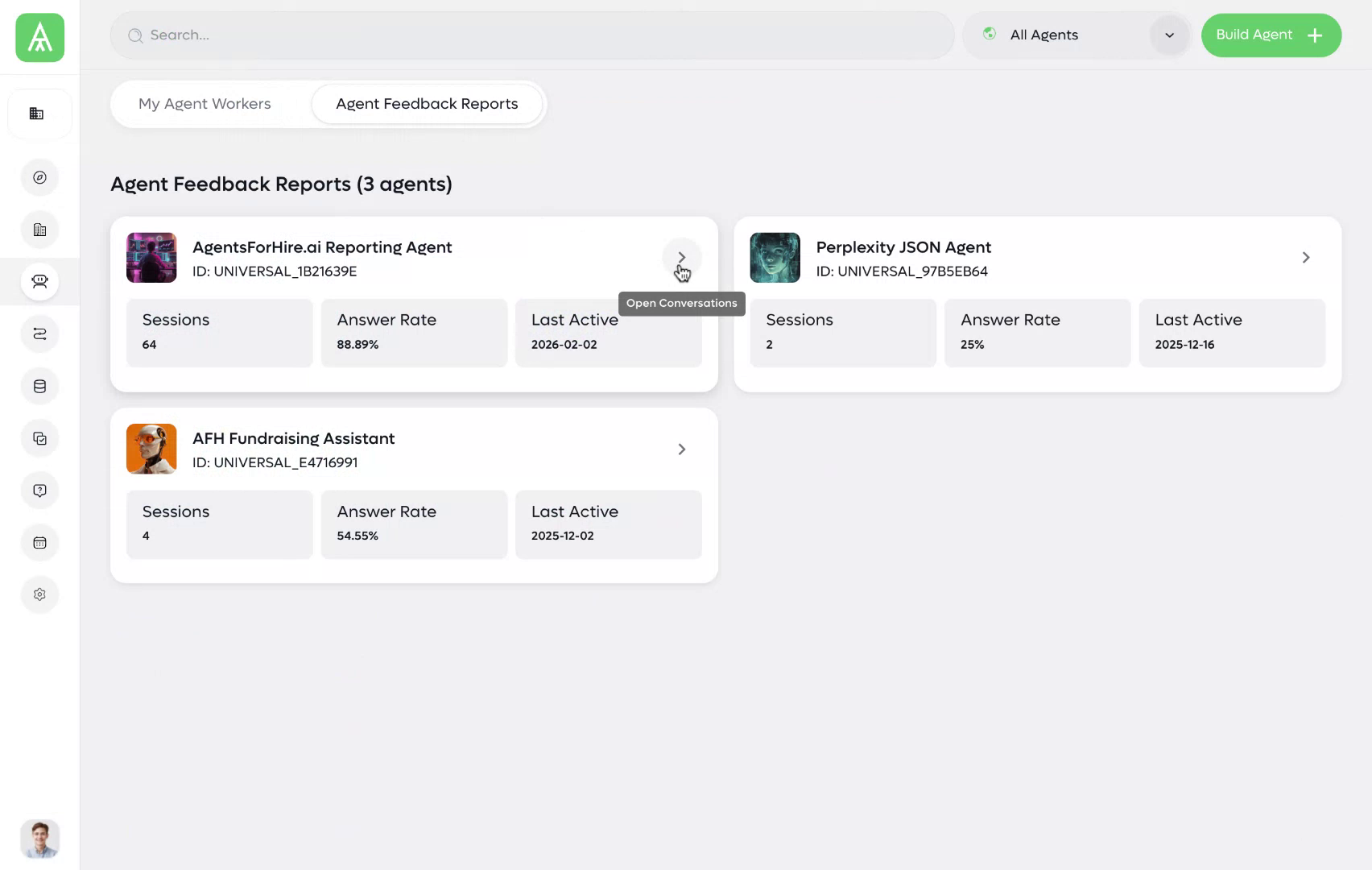Focus the Search input field
The image size is (1372, 870).
532,35
